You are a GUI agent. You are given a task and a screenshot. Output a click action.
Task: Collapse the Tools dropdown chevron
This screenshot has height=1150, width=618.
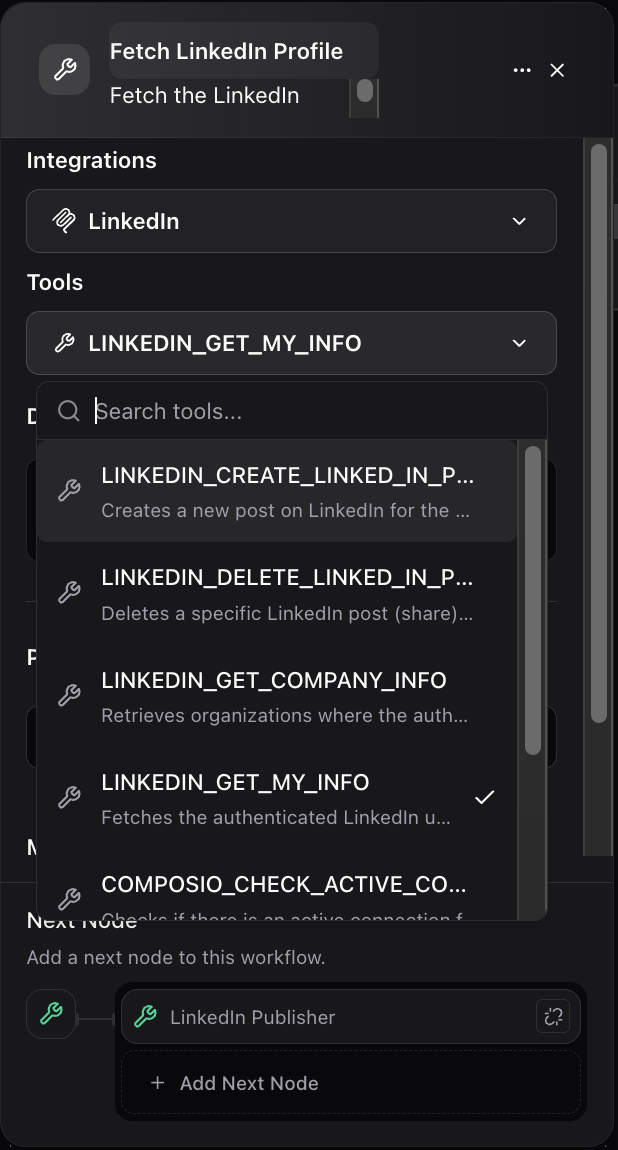[x=519, y=343]
